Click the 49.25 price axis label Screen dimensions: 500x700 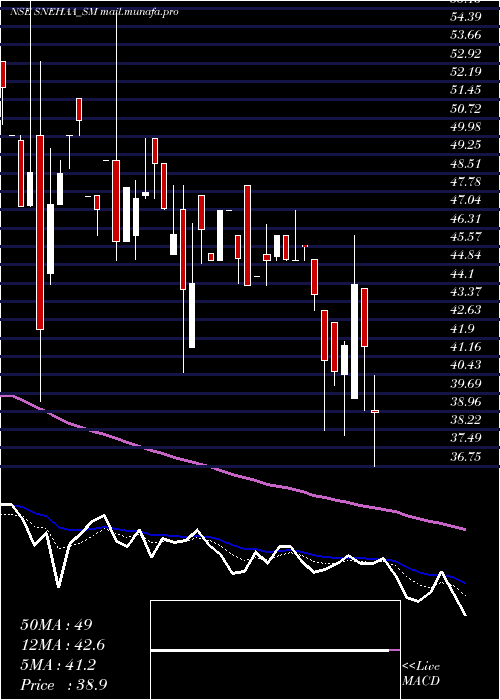click(x=464, y=145)
